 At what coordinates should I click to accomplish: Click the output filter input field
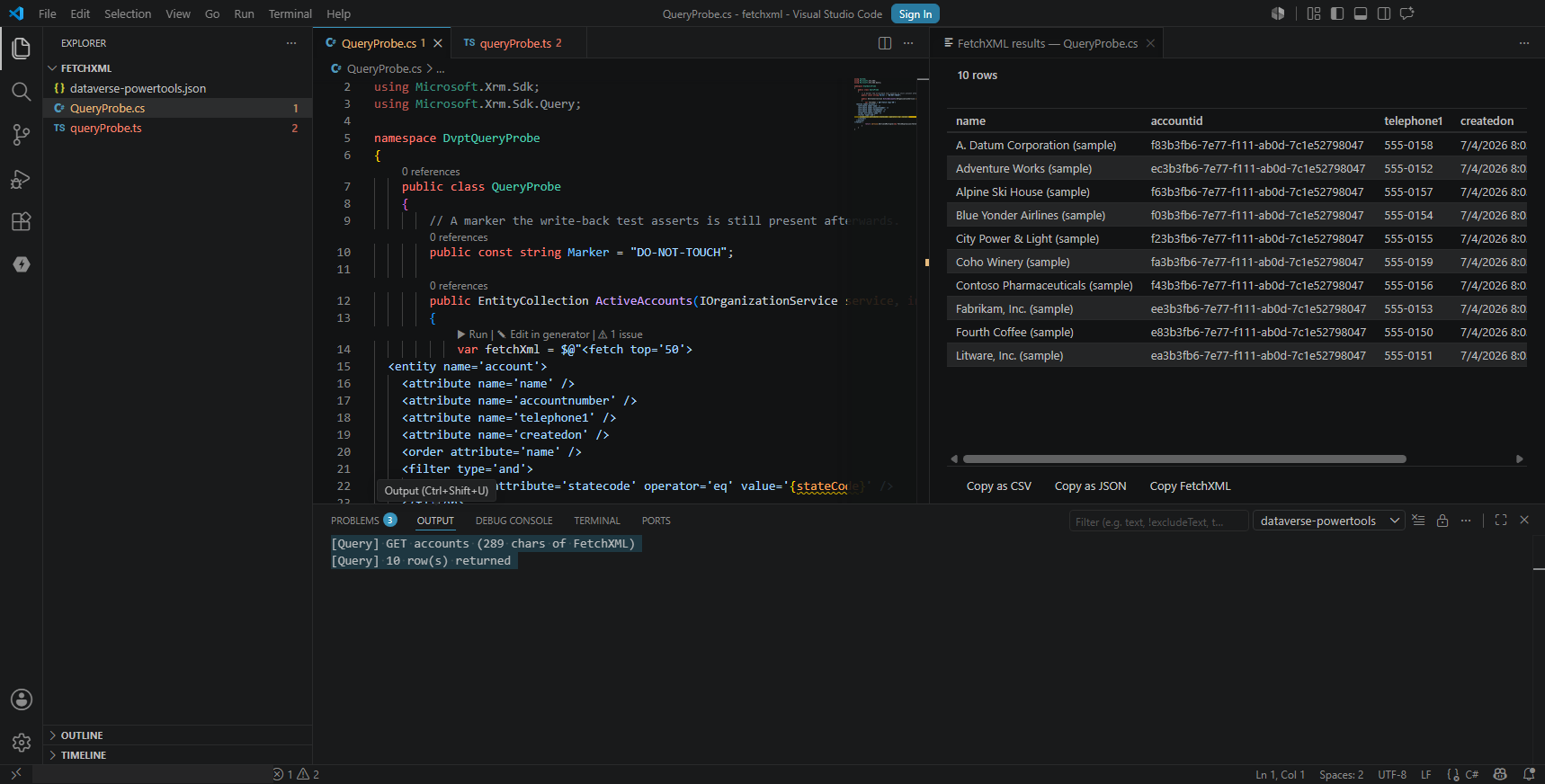(1159, 521)
